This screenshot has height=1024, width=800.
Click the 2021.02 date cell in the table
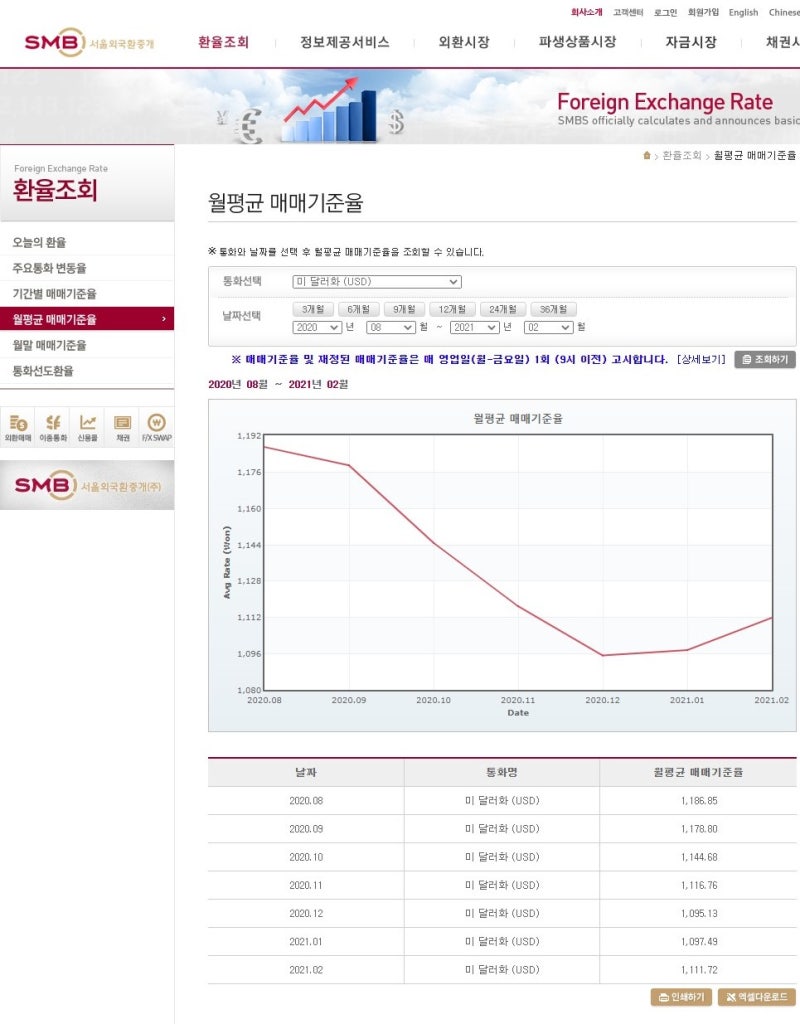pyautogui.click(x=306, y=970)
